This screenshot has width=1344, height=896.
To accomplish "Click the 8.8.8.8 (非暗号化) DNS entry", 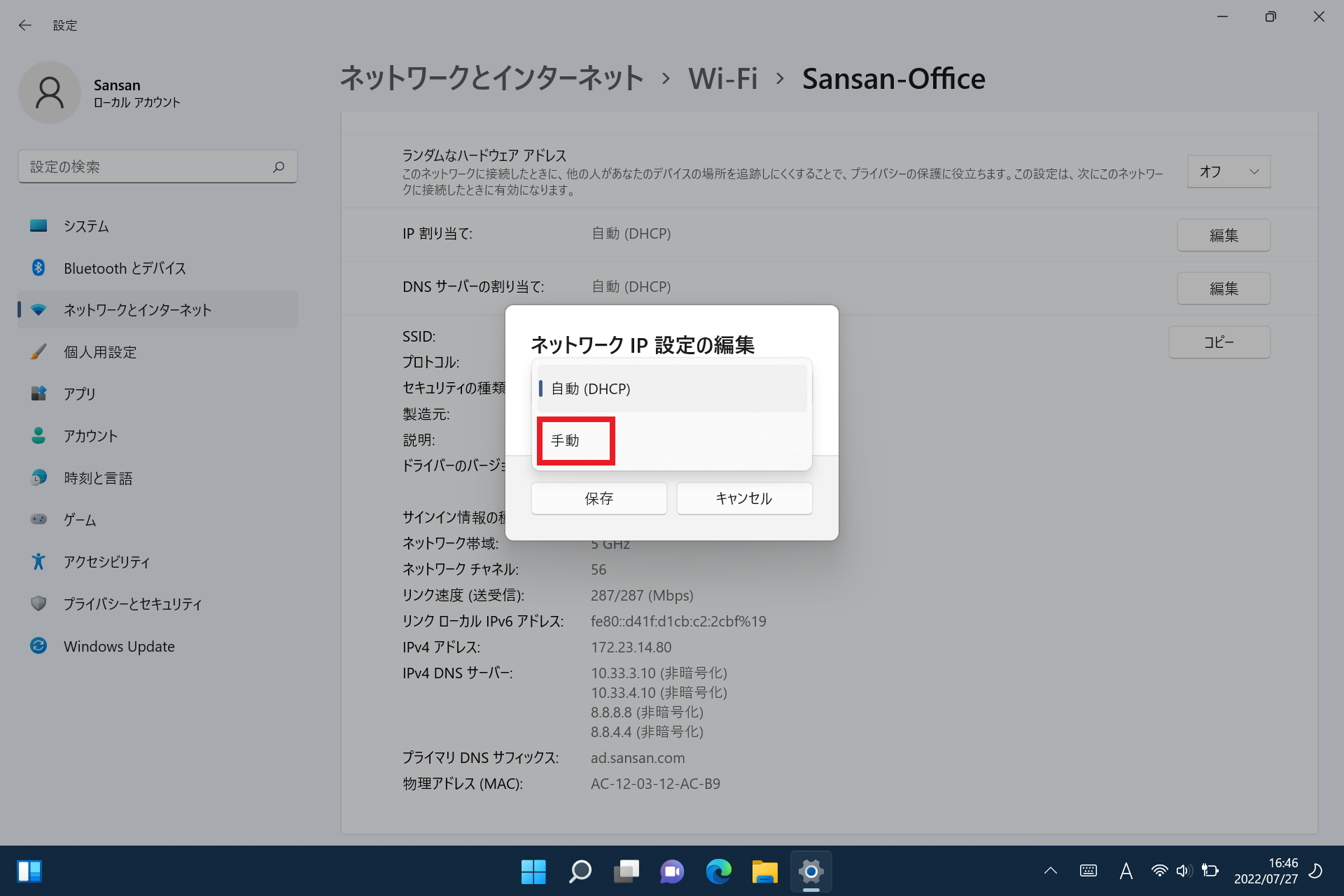I will point(647,713).
